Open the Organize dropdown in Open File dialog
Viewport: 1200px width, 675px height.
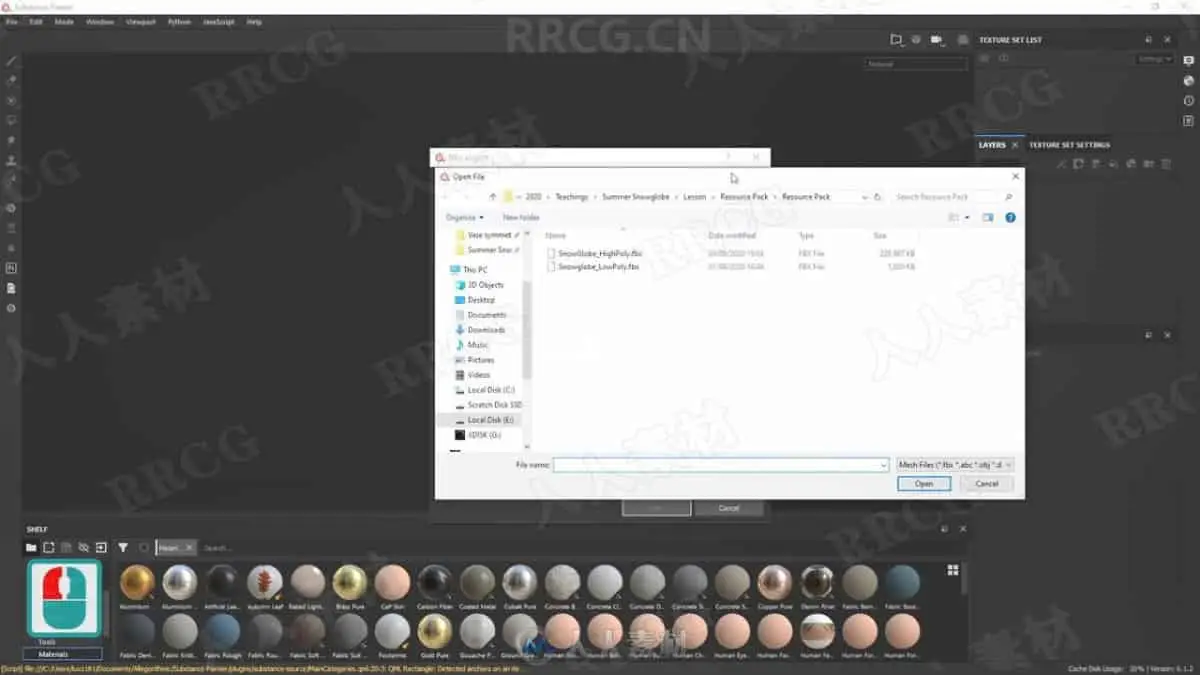[465, 217]
